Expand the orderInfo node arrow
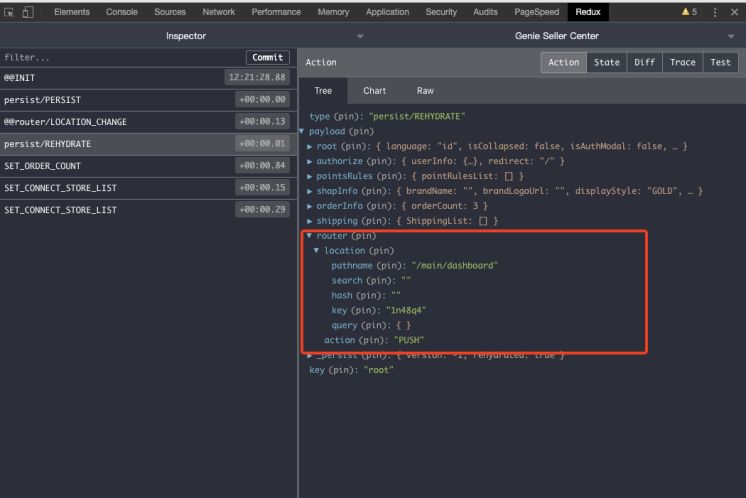This screenshot has width=746, height=498. coord(309,206)
